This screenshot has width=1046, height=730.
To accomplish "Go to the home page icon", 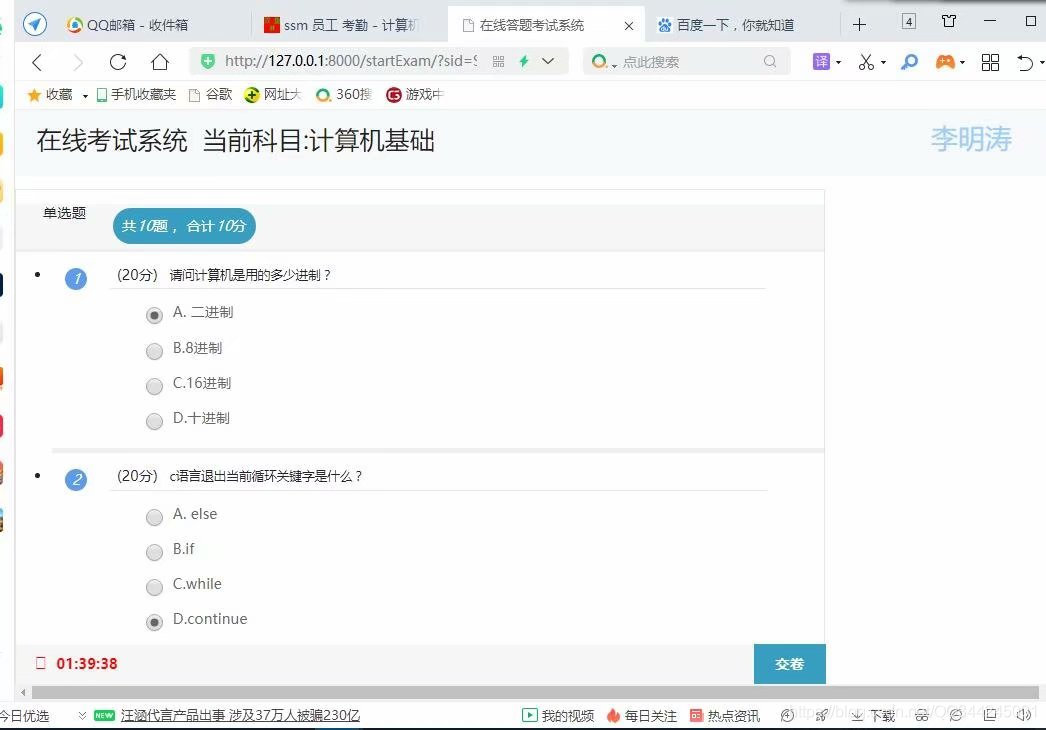I will coord(160,62).
